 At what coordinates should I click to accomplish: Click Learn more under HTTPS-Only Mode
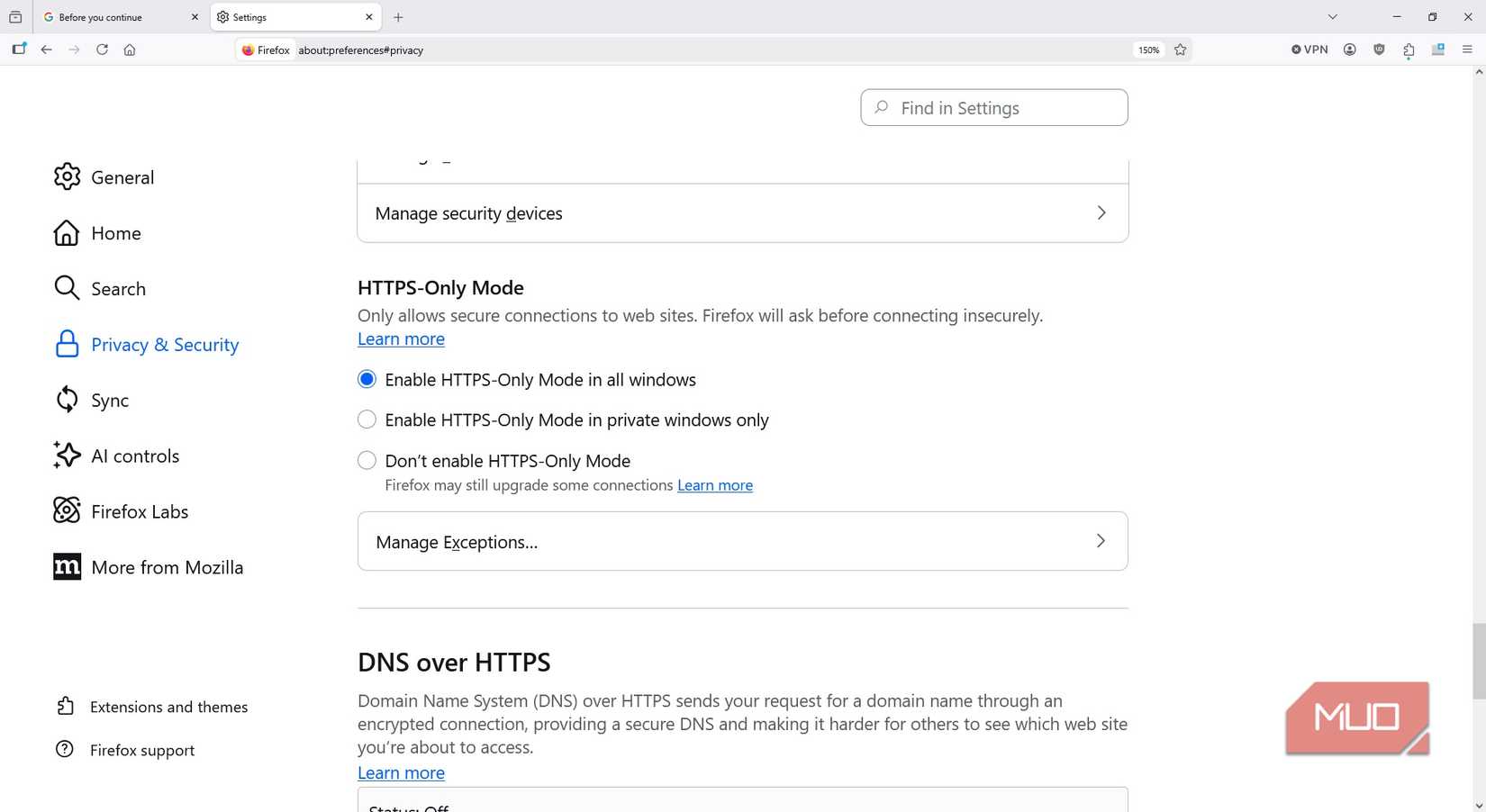click(x=400, y=338)
